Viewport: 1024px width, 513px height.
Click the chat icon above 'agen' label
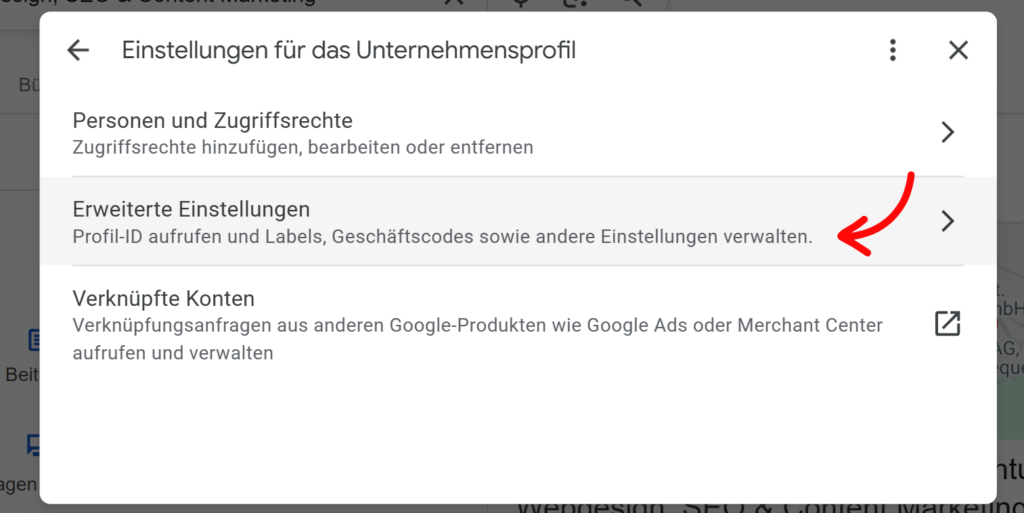34,443
